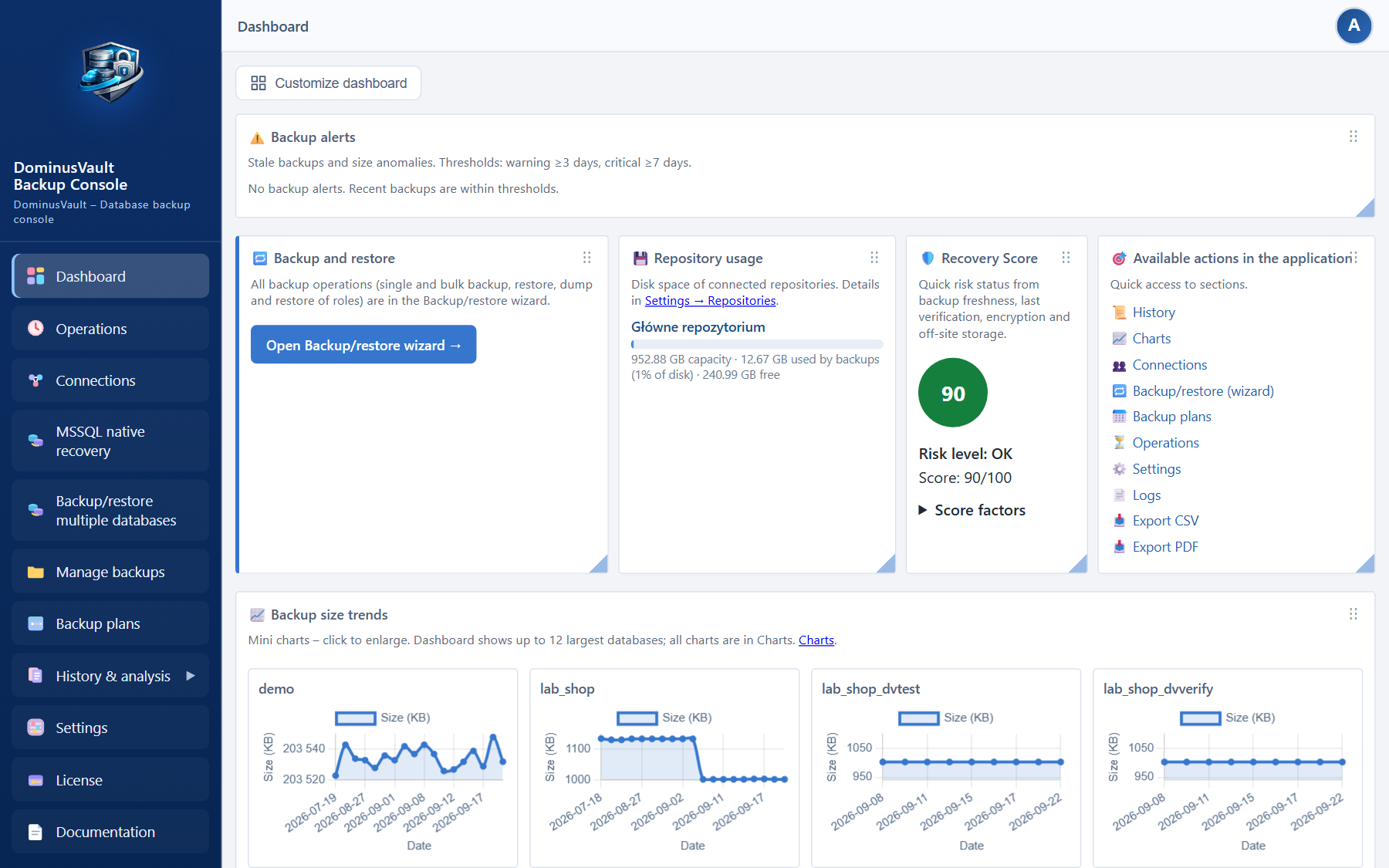The width and height of the screenshot is (1389, 868).
Task: Expand the Score factors disclosure
Action: pyautogui.click(x=972, y=510)
